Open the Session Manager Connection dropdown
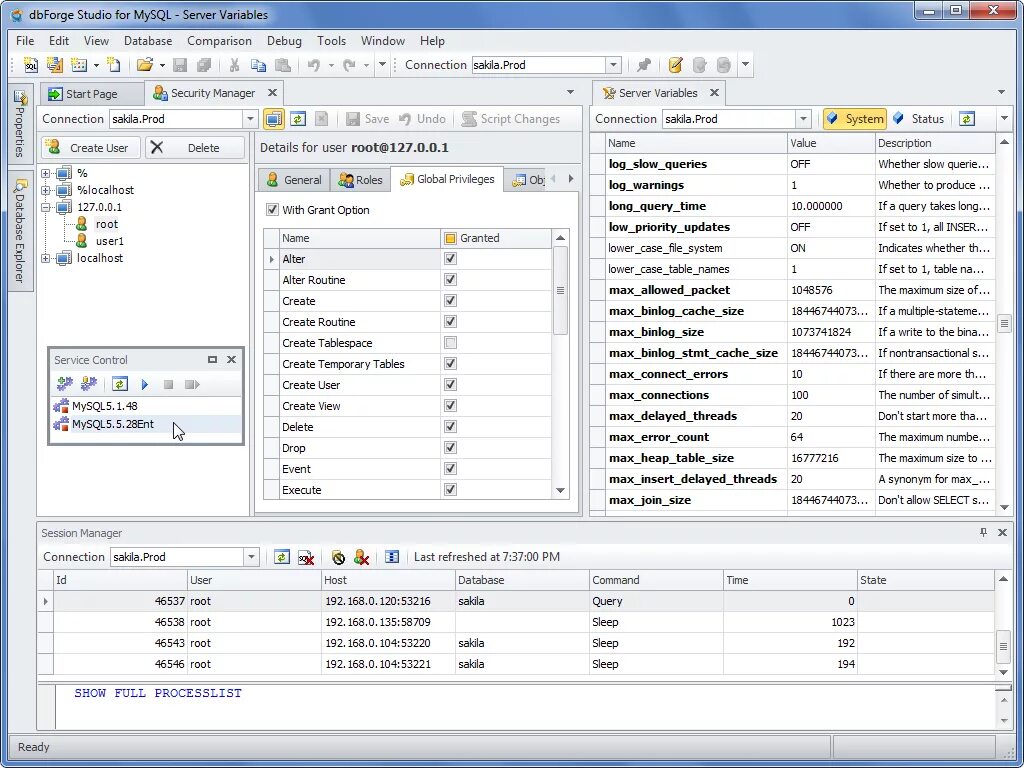 coord(251,557)
